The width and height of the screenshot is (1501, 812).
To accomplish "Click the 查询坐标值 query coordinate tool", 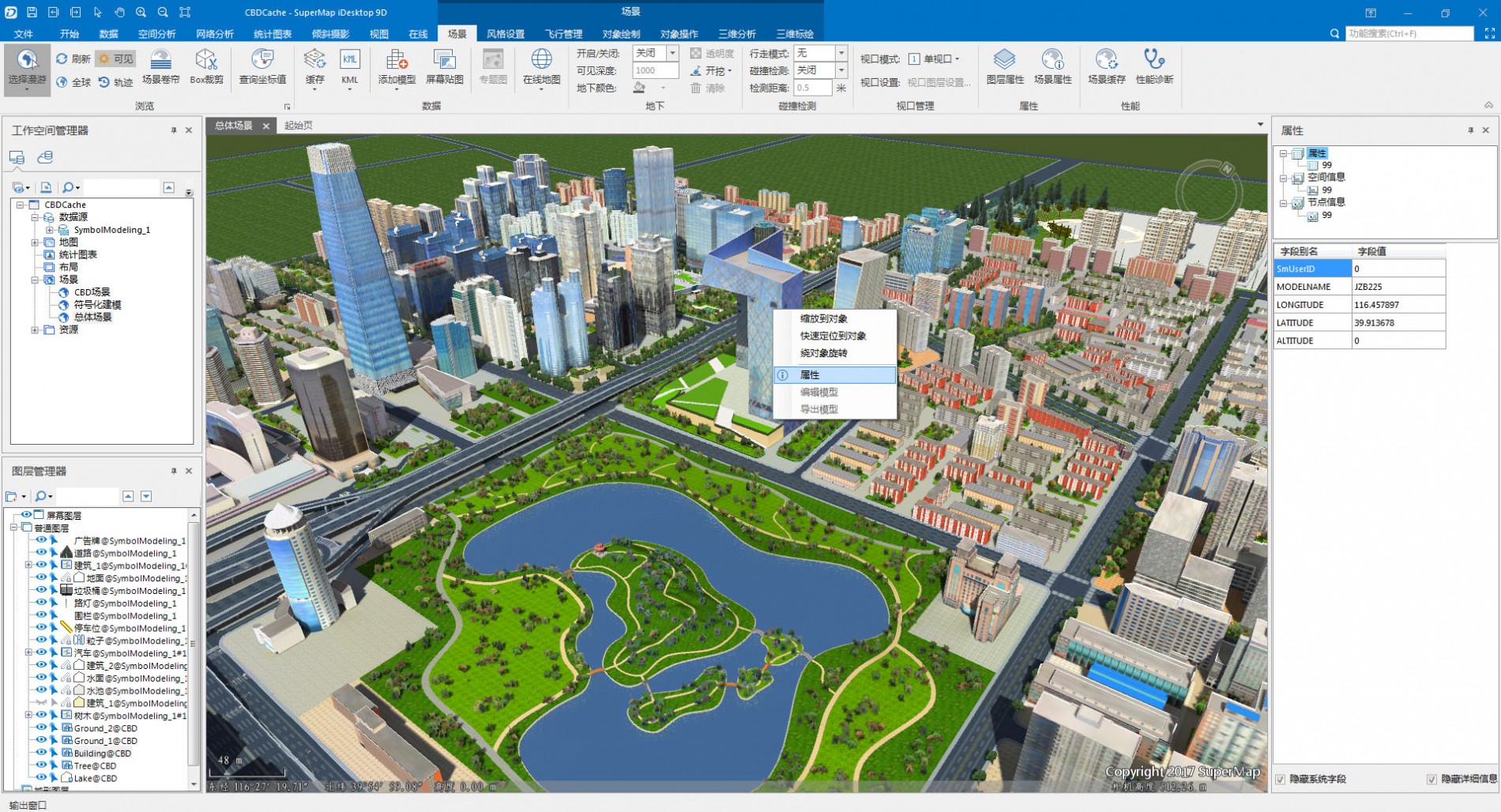I will (x=262, y=67).
